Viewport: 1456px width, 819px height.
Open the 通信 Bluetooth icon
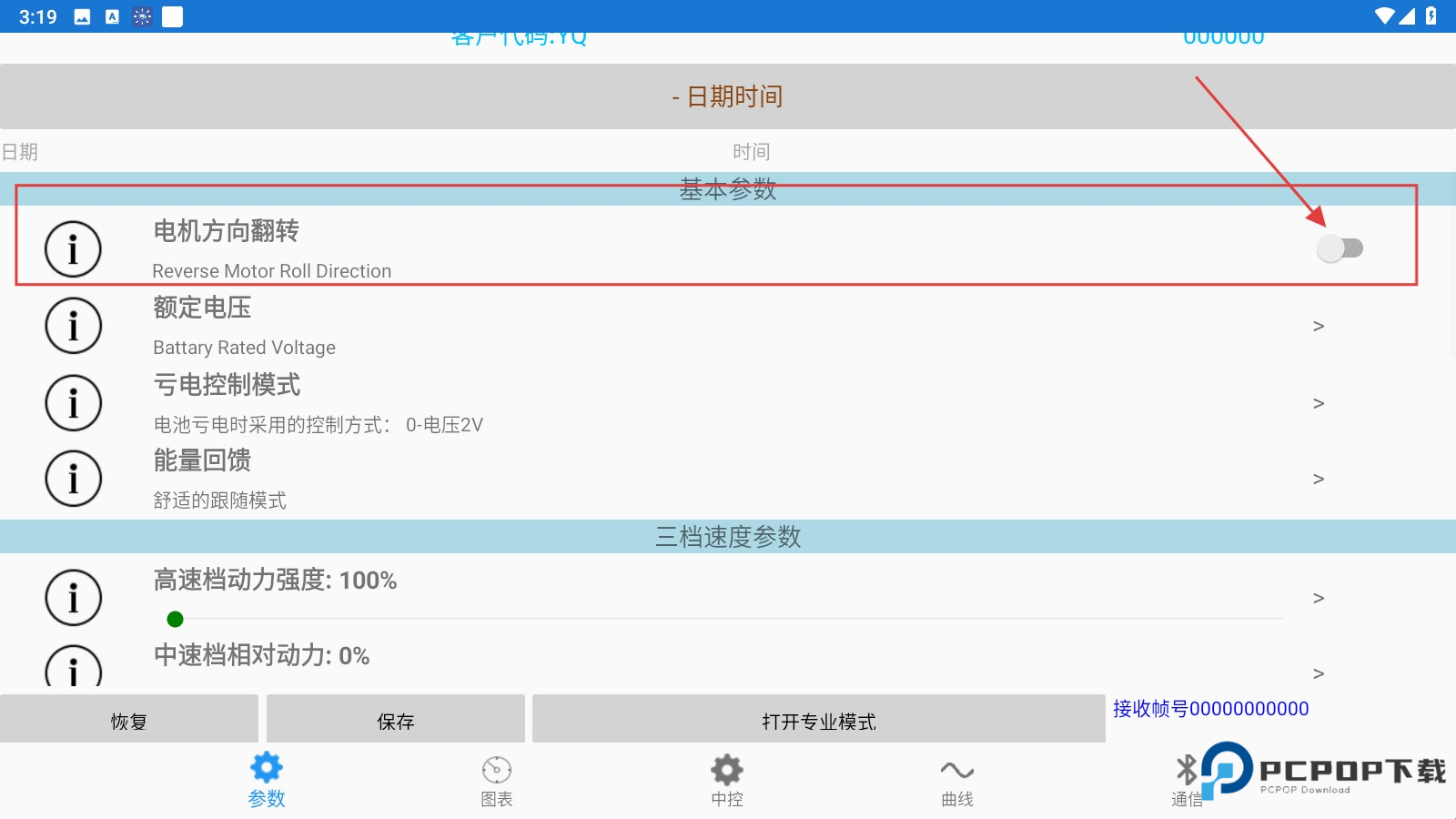click(1187, 769)
